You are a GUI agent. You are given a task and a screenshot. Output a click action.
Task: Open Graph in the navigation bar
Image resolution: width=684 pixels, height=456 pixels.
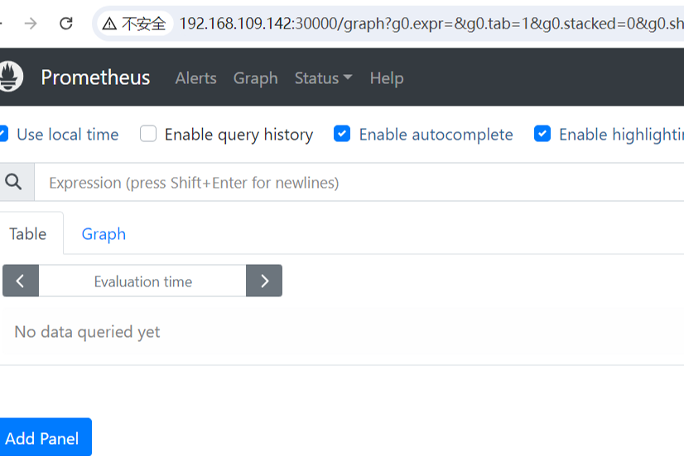tap(255, 78)
